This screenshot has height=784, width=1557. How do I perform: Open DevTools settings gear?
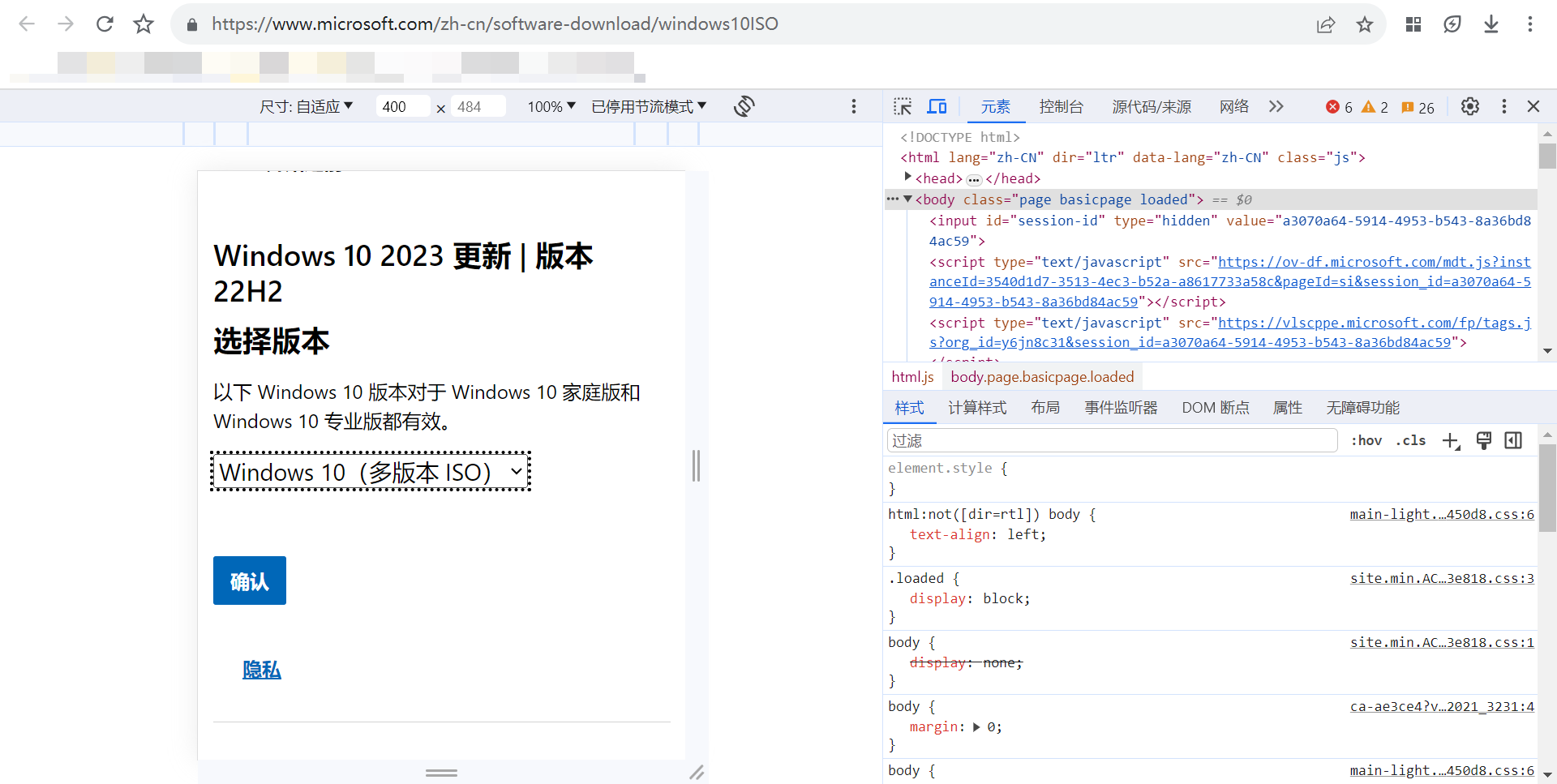1470,107
